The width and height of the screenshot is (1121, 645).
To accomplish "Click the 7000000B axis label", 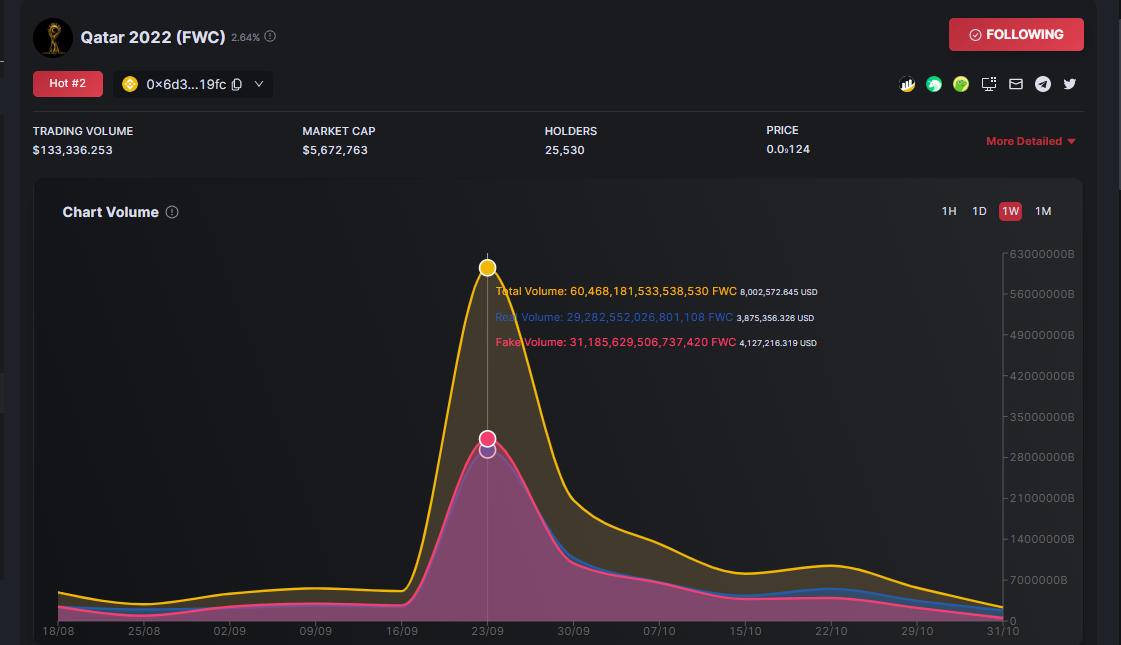I will click(x=1038, y=580).
